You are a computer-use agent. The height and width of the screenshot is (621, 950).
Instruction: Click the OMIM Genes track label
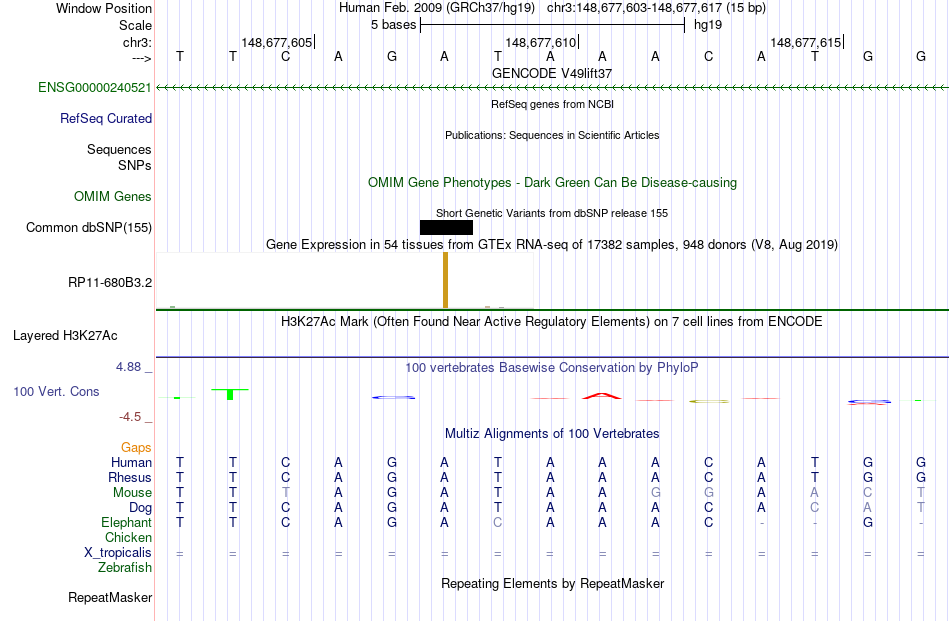click(x=113, y=196)
